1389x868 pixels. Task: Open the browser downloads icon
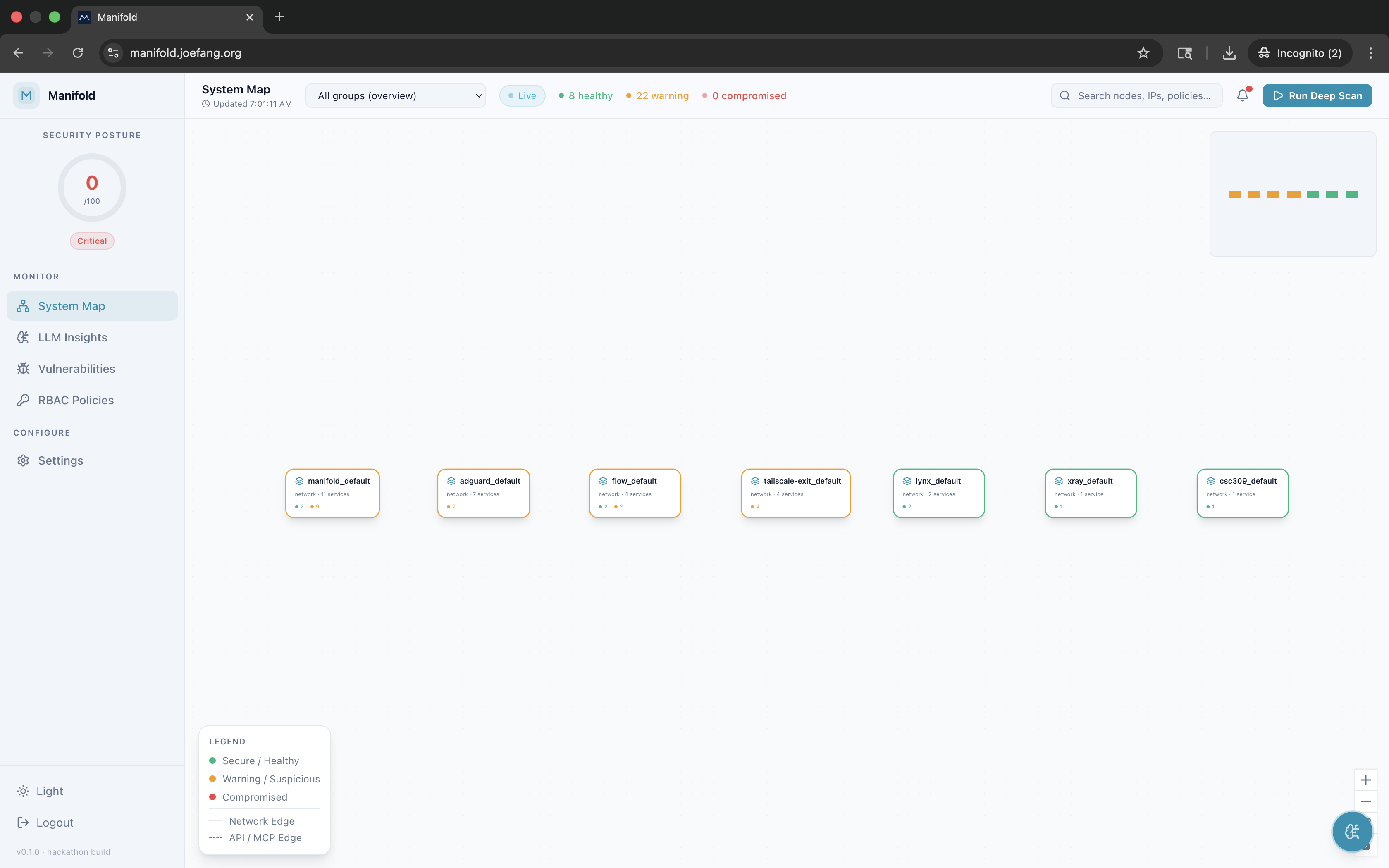click(x=1229, y=53)
